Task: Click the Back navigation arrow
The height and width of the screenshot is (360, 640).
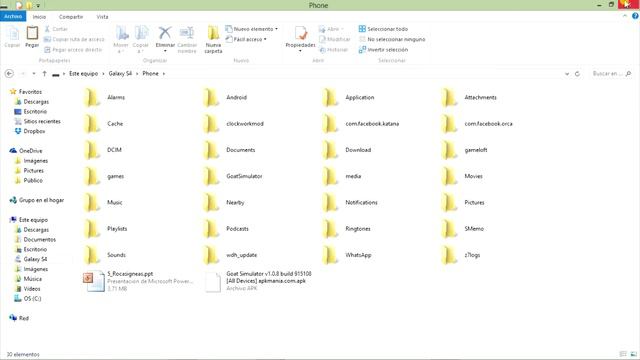Action: [9, 73]
